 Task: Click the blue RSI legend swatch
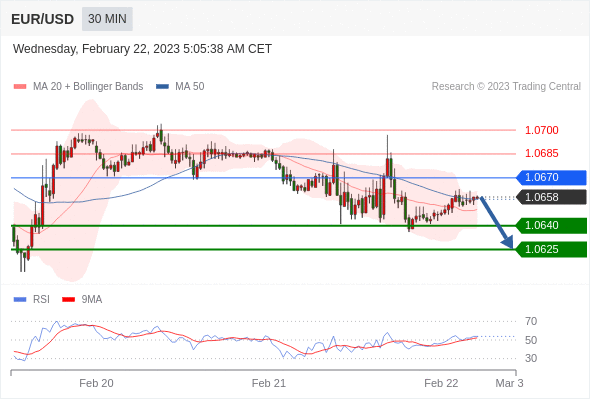20,300
